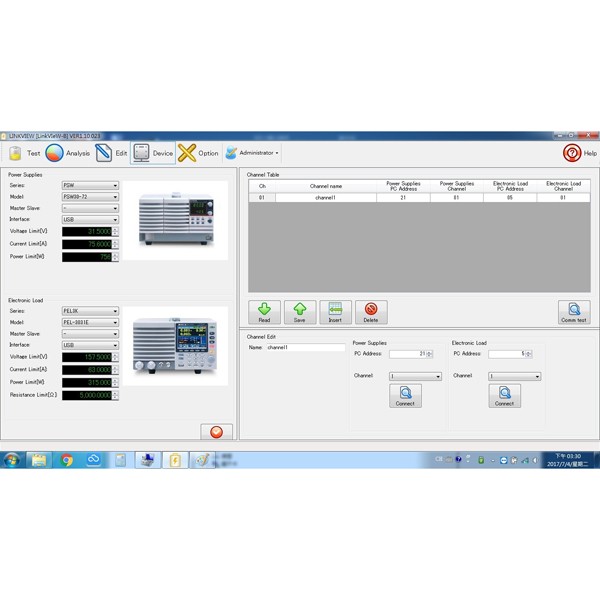Click the taskbar clock showing 03:30
Viewport: 600px width, 600px height.
coord(568,460)
